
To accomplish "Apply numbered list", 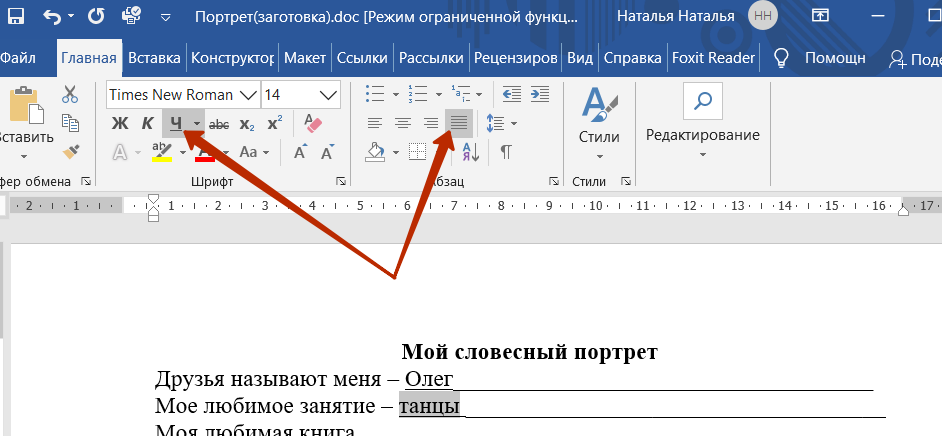I will (418, 94).
